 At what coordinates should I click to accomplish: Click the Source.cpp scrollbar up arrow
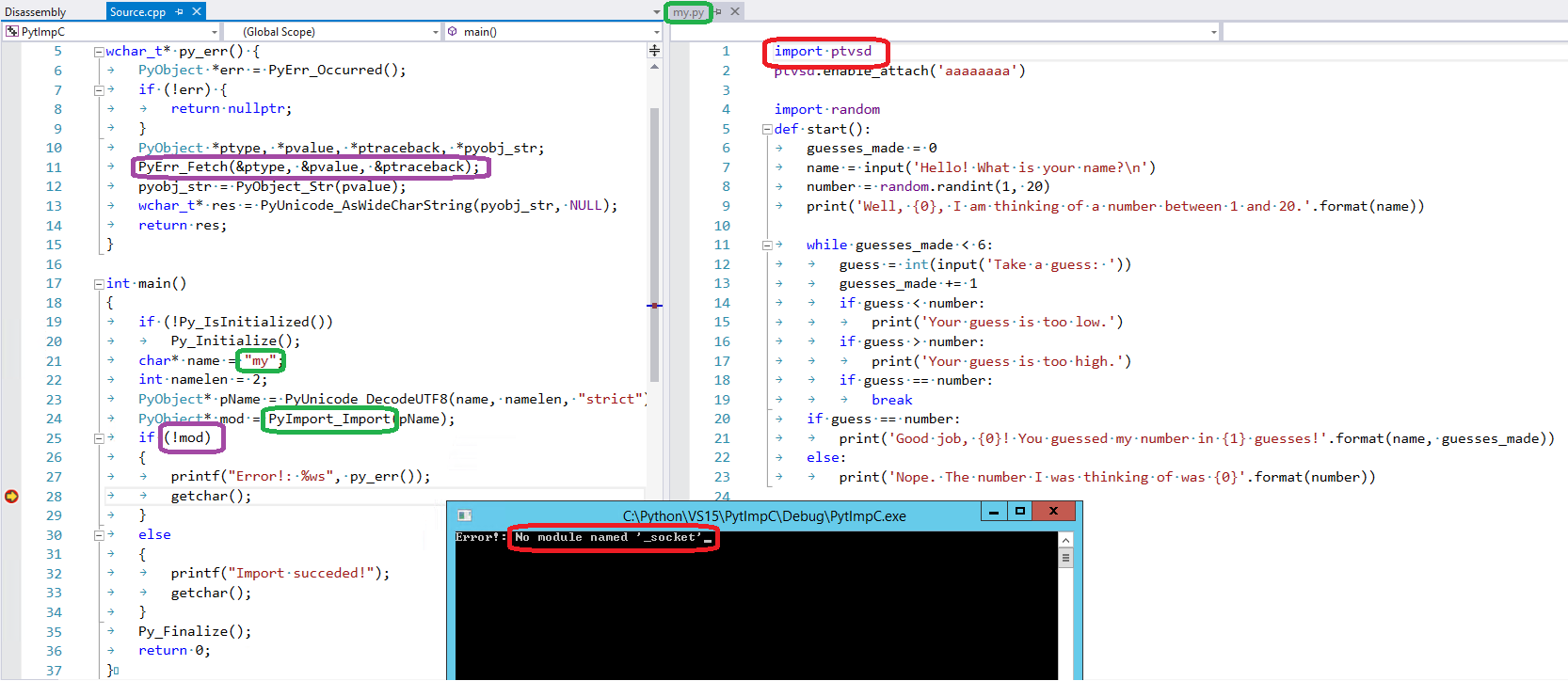click(x=654, y=67)
